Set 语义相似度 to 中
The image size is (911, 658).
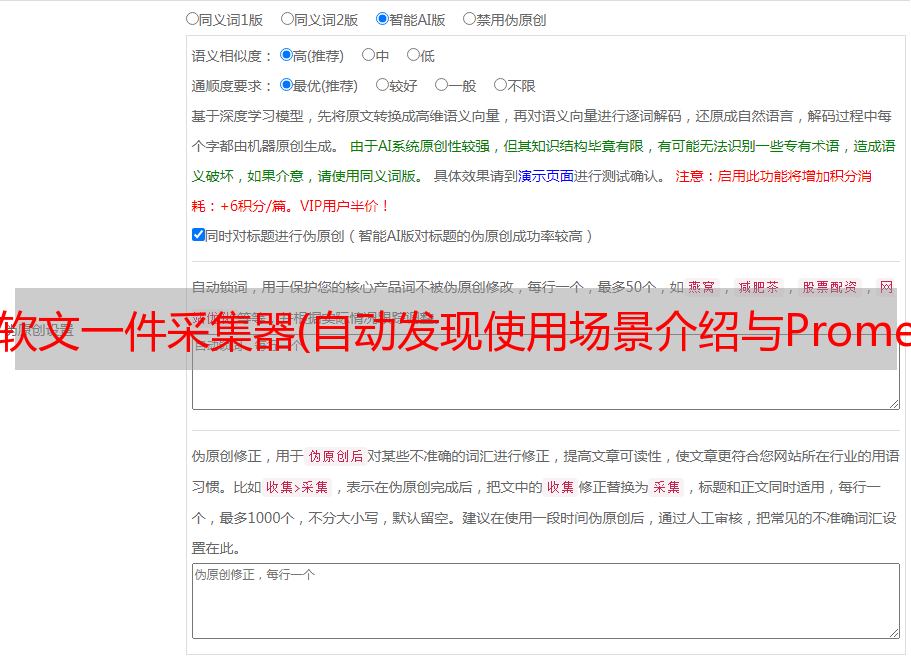tap(368, 55)
